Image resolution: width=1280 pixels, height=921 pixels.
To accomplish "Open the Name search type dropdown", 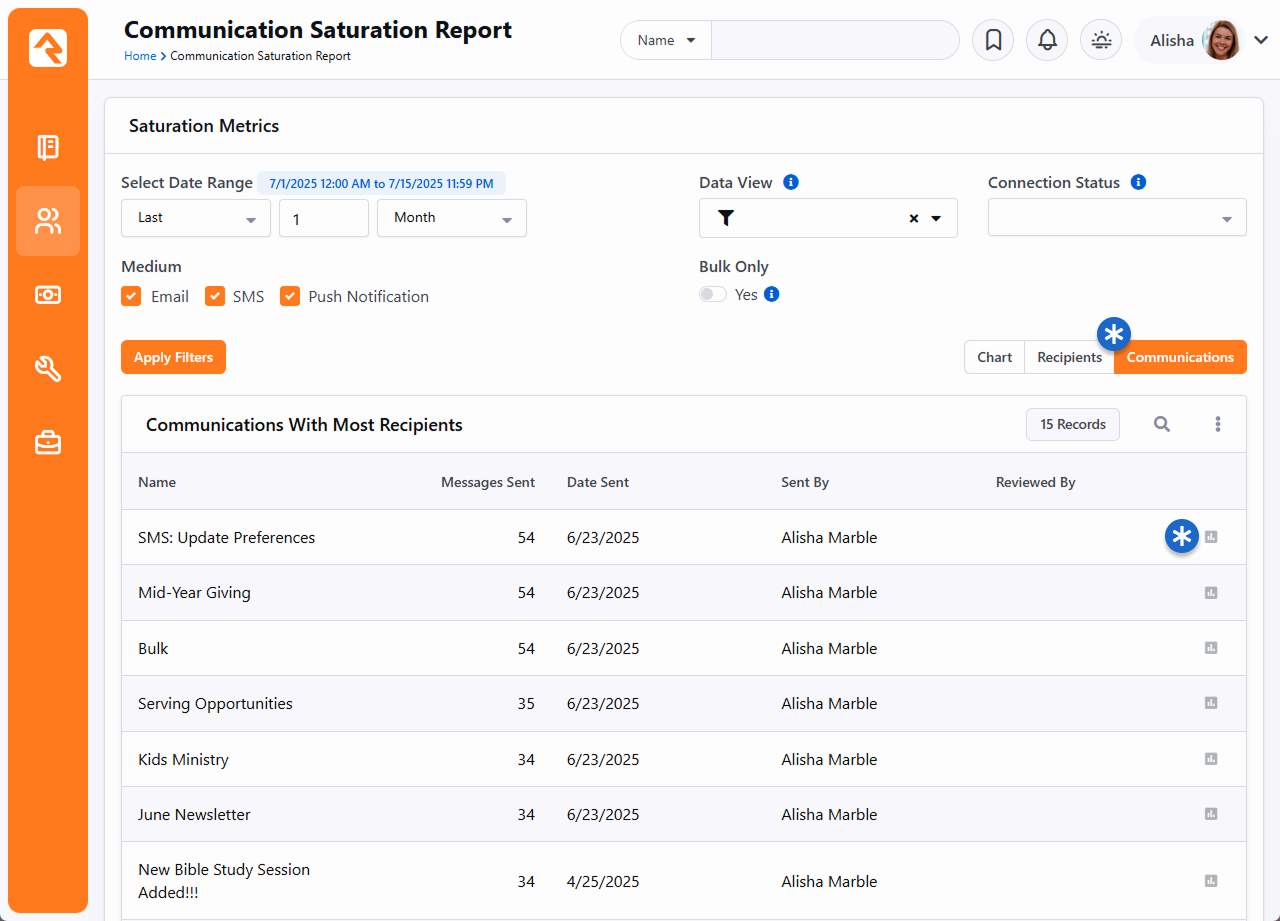I will pos(666,41).
